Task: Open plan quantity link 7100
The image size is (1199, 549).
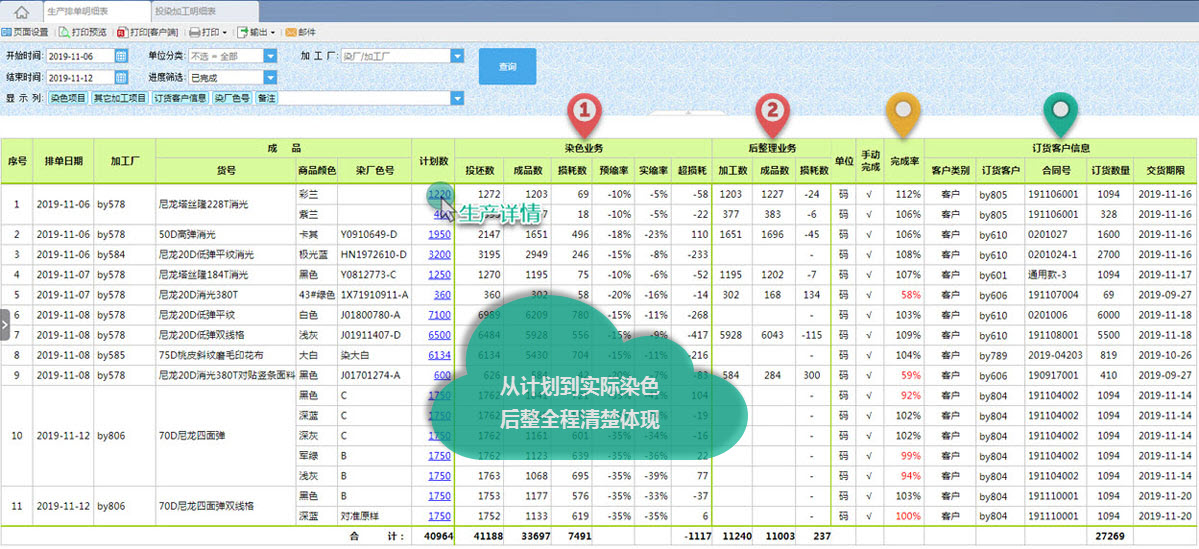Action: 439,314
